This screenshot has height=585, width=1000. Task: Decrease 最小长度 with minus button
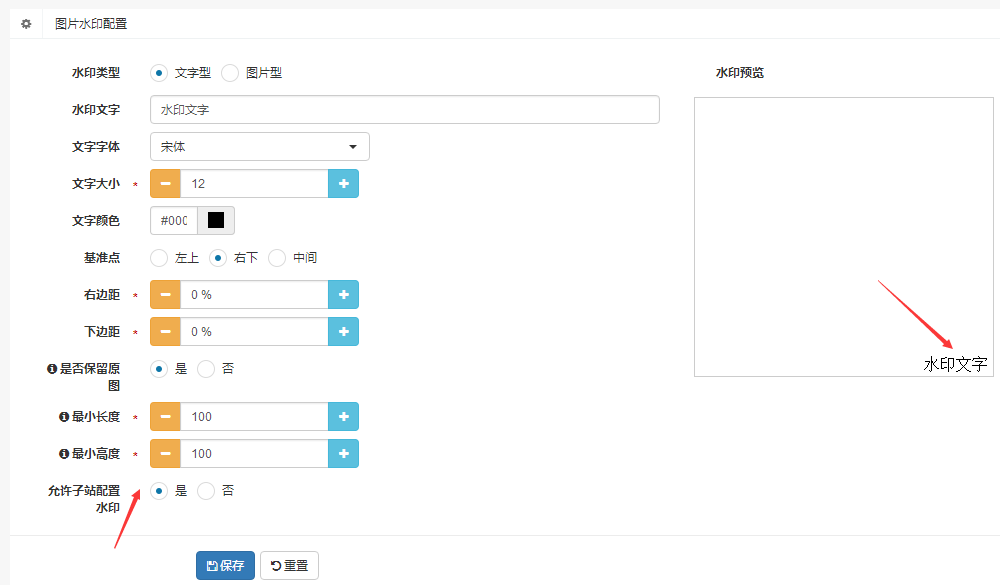tap(165, 417)
